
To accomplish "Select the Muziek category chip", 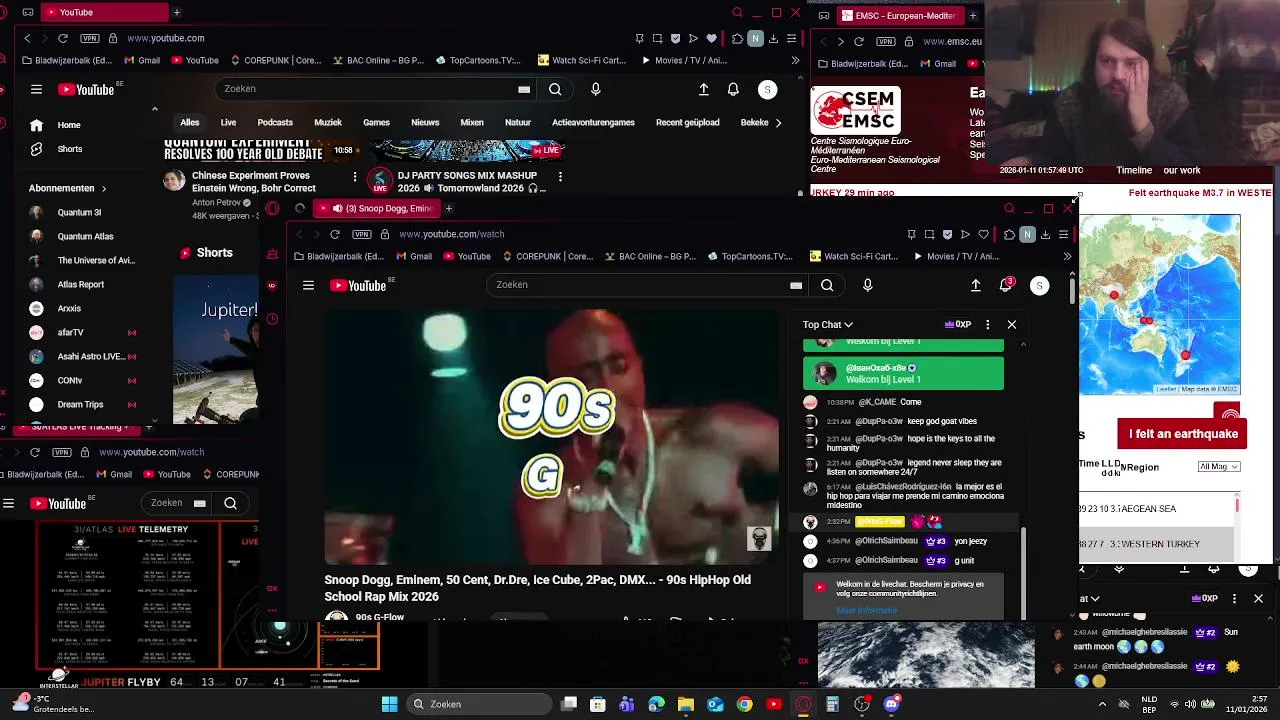I will [x=328, y=122].
